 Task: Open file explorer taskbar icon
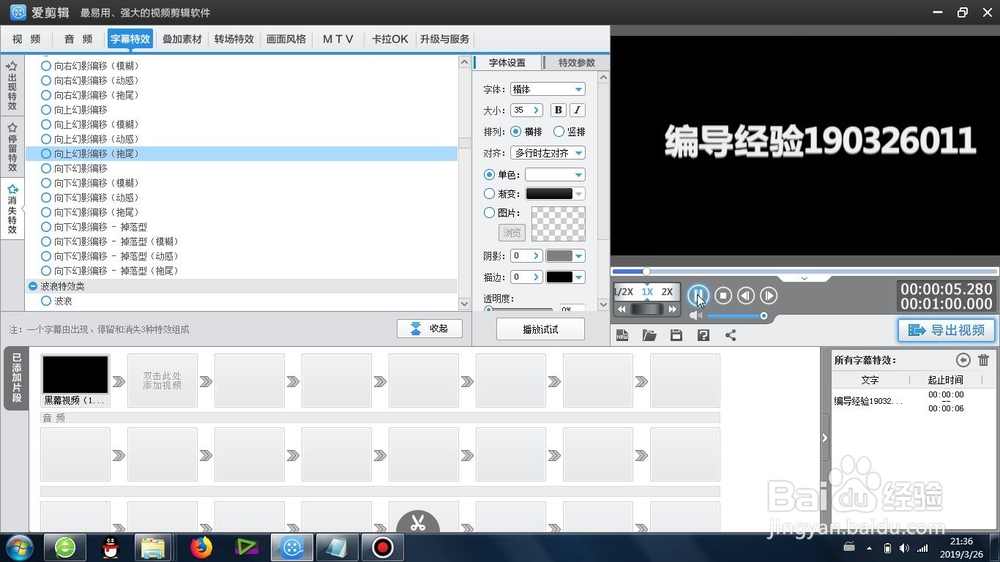click(x=153, y=547)
